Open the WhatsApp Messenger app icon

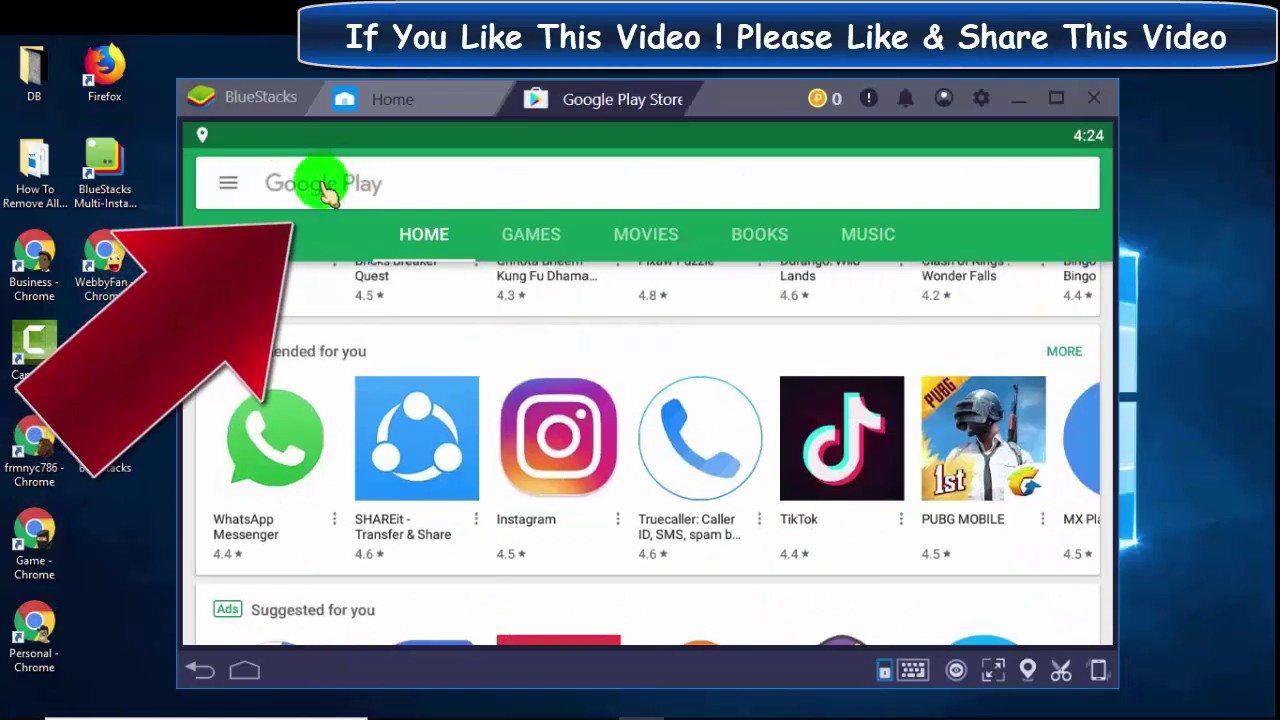pos(275,438)
